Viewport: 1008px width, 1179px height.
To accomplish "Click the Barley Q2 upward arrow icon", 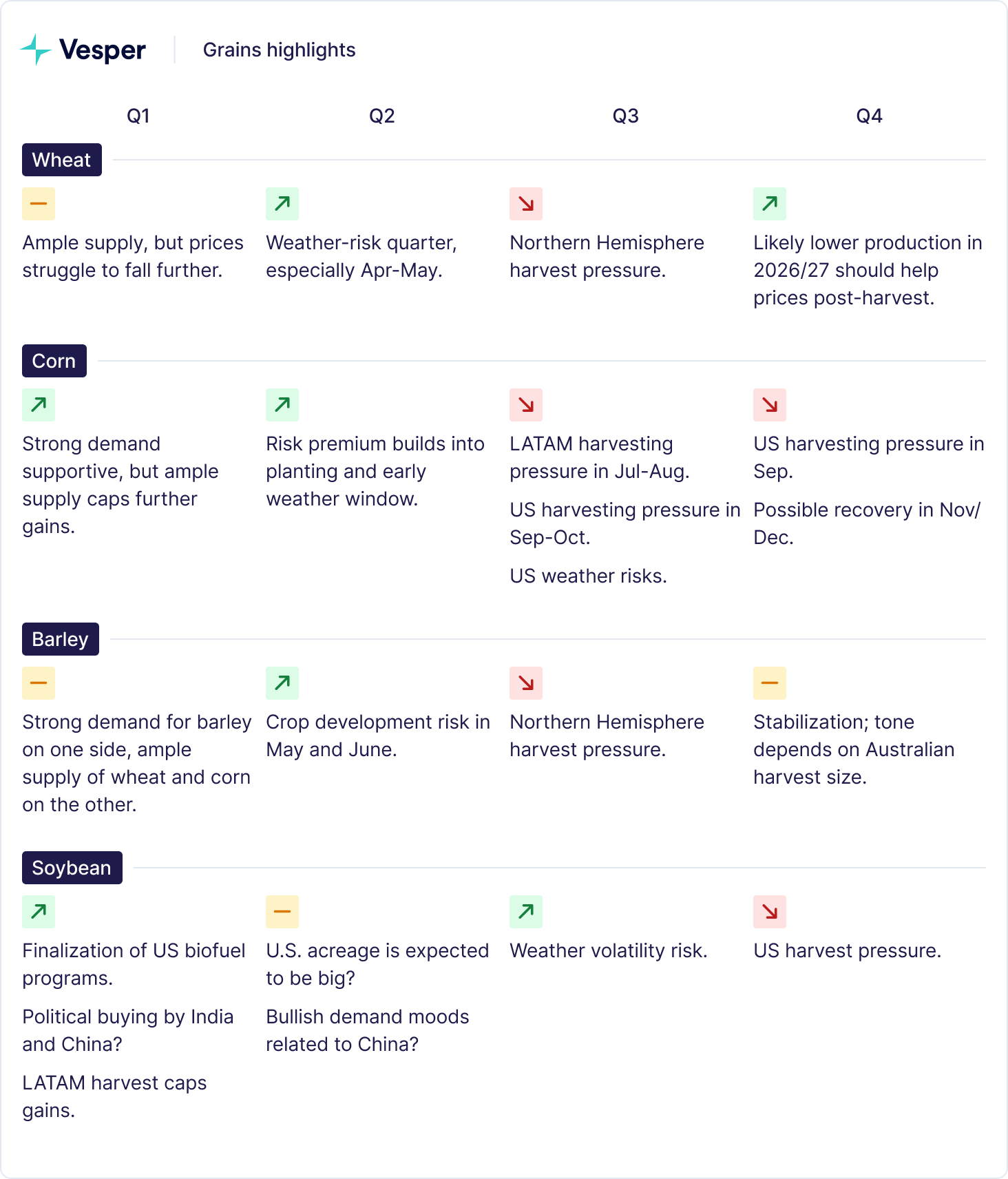I will click(x=282, y=683).
